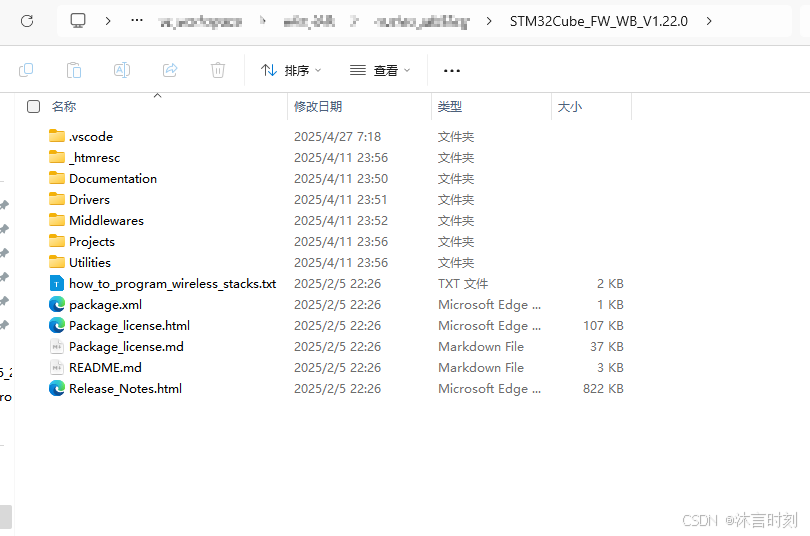Select the Projects folder name

coord(92,242)
